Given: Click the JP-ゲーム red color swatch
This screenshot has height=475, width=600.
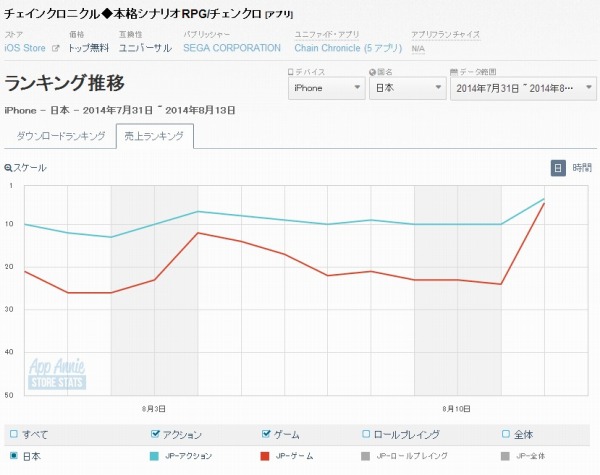Looking at the screenshot, I should (x=265, y=456).
